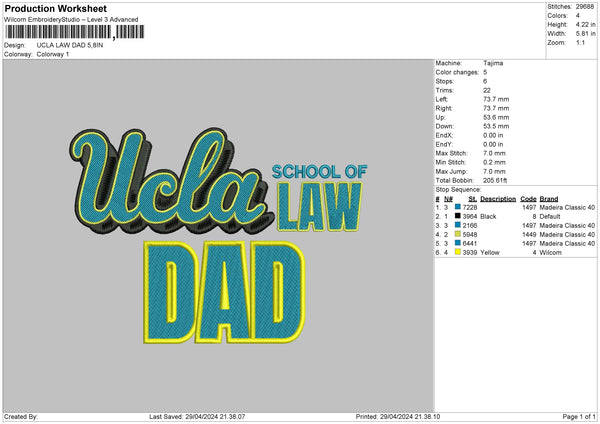Viewport: 600px width, 424px height.
Task: Click the Code column header
Action: [x=528, y=199]
